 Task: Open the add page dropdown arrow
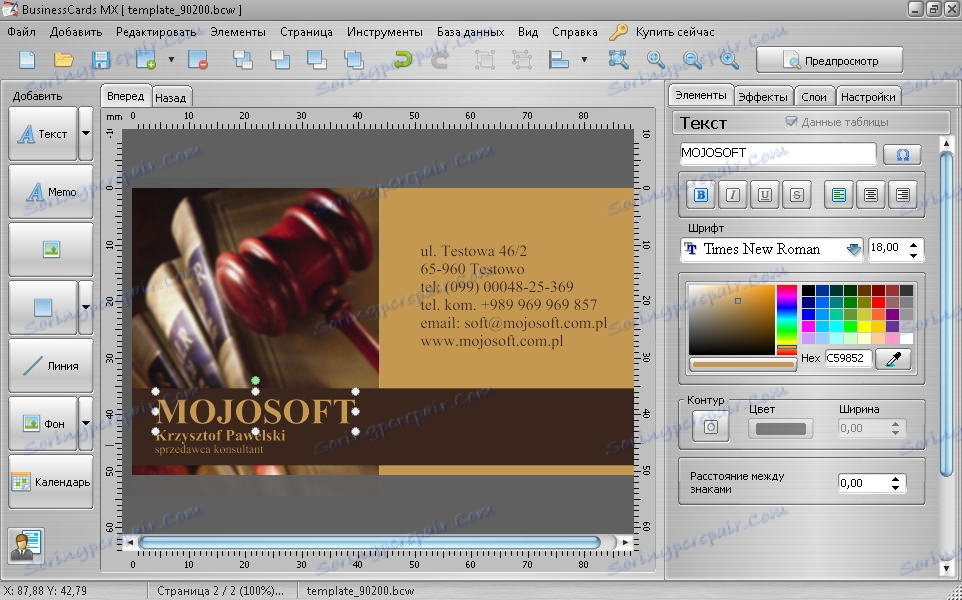pos(171,60)
